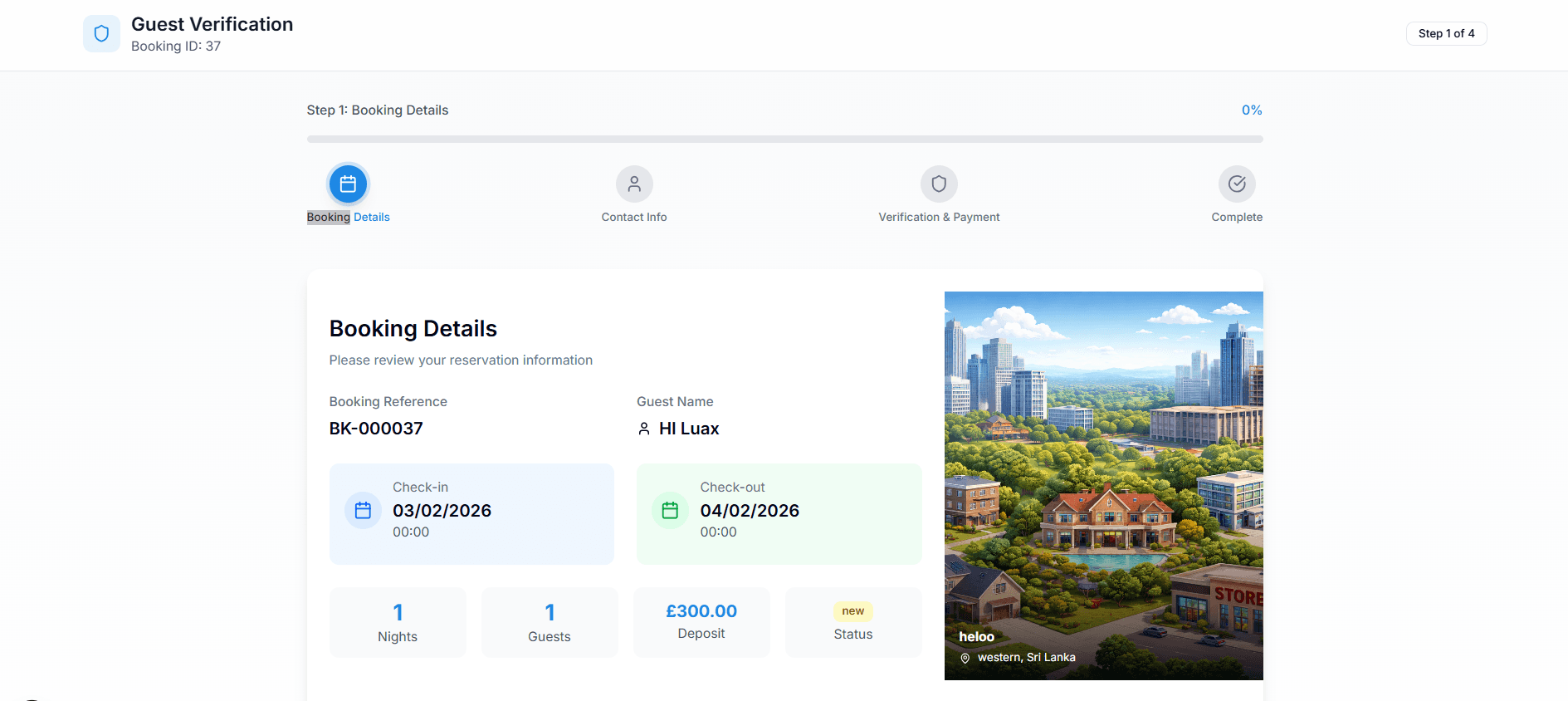The image size is (1568, 701).
Task: Select the Booking Details calendar step icon
Action: point(348,184)
